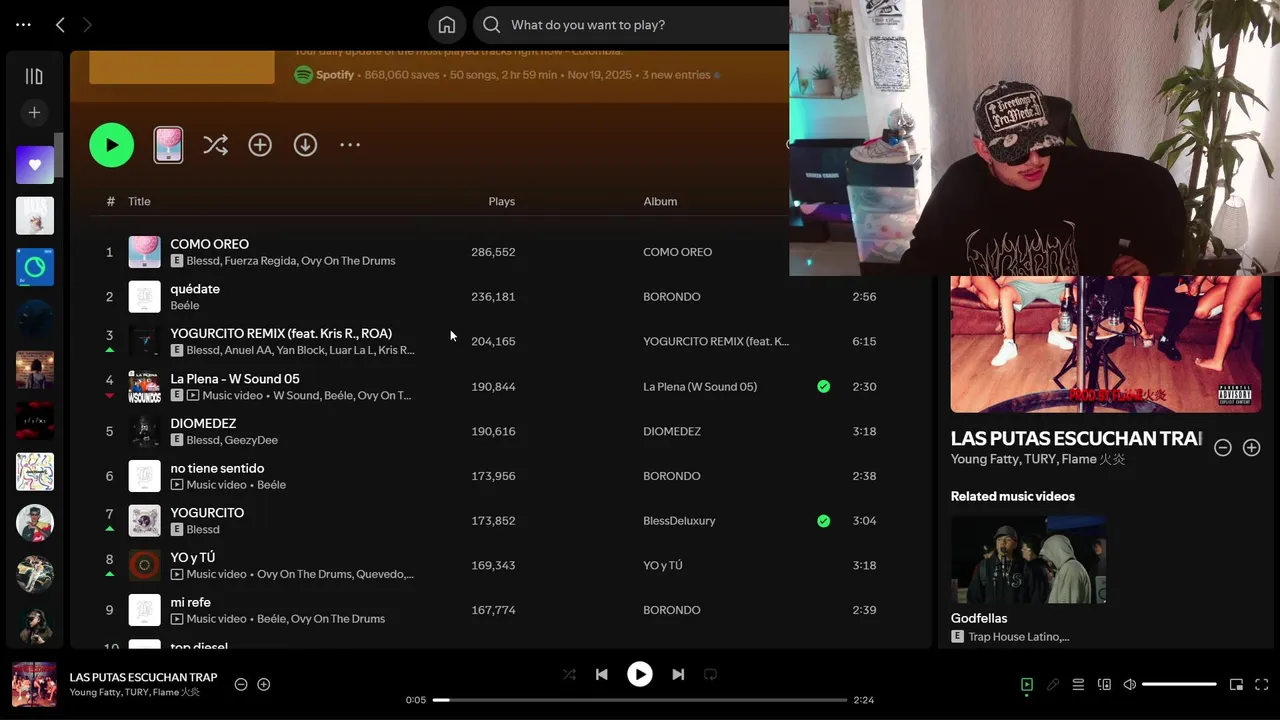Sort tracks by Plays column header
This screenshot has height=720, width=1280.
point(501,201)
